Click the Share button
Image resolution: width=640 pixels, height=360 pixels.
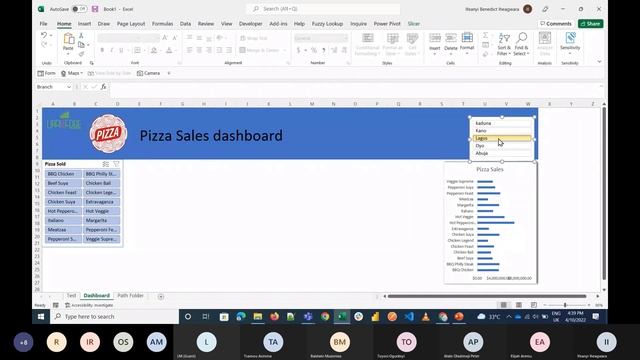(x=591, y=24)
